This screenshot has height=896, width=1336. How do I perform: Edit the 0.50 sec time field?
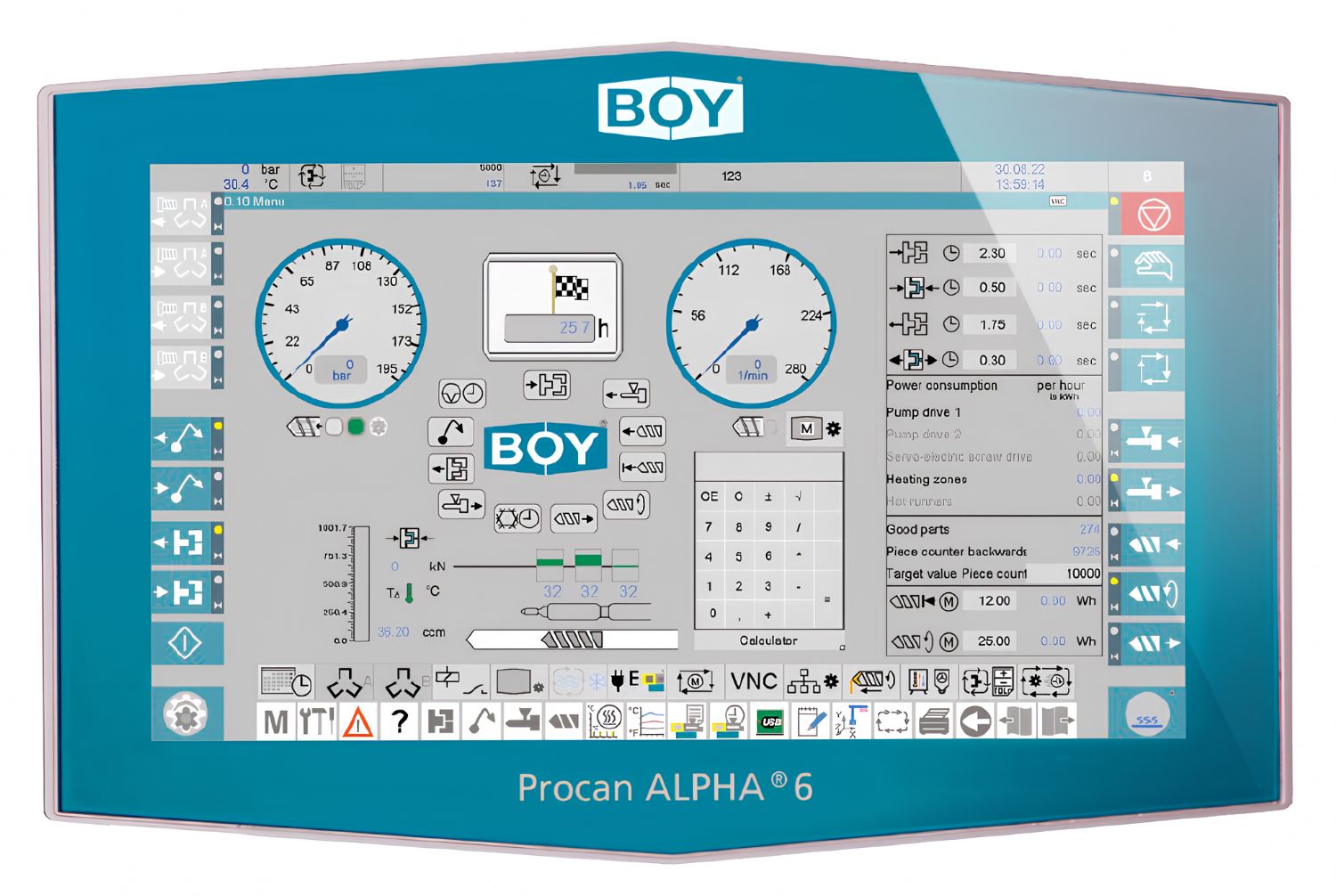click(x=992, y=288)
